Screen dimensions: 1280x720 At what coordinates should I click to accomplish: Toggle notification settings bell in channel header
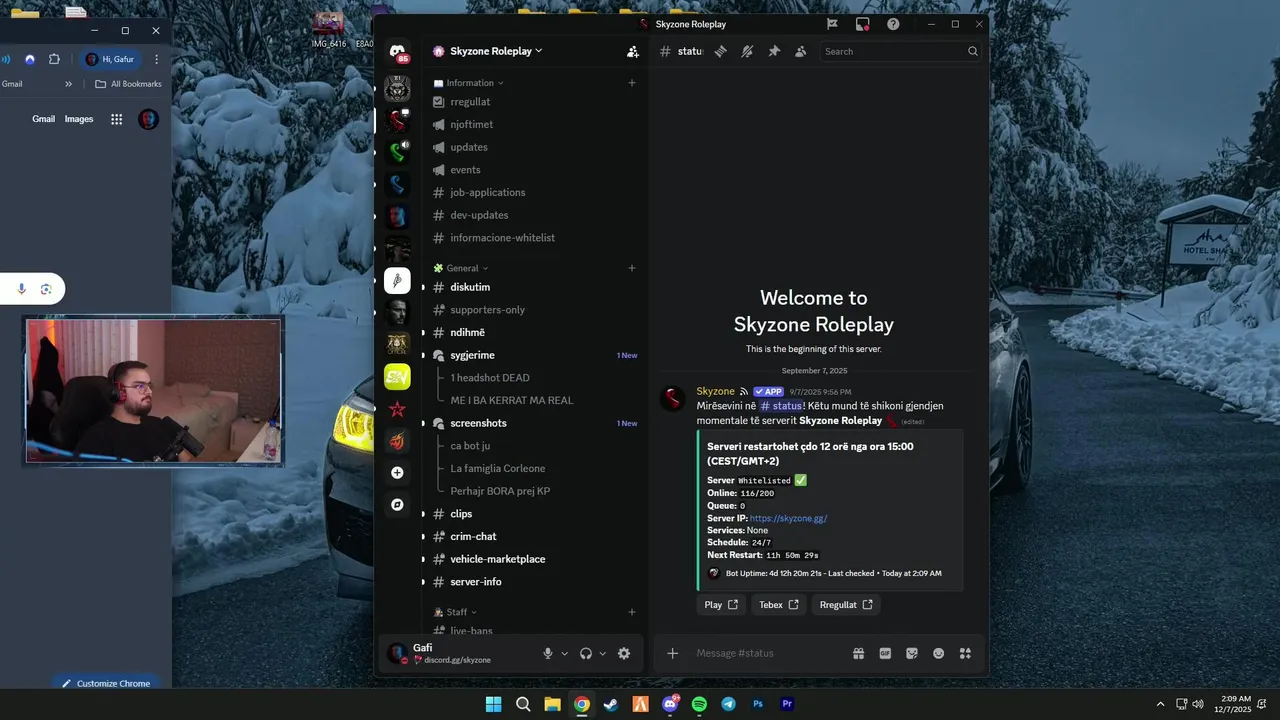(747, 51)
